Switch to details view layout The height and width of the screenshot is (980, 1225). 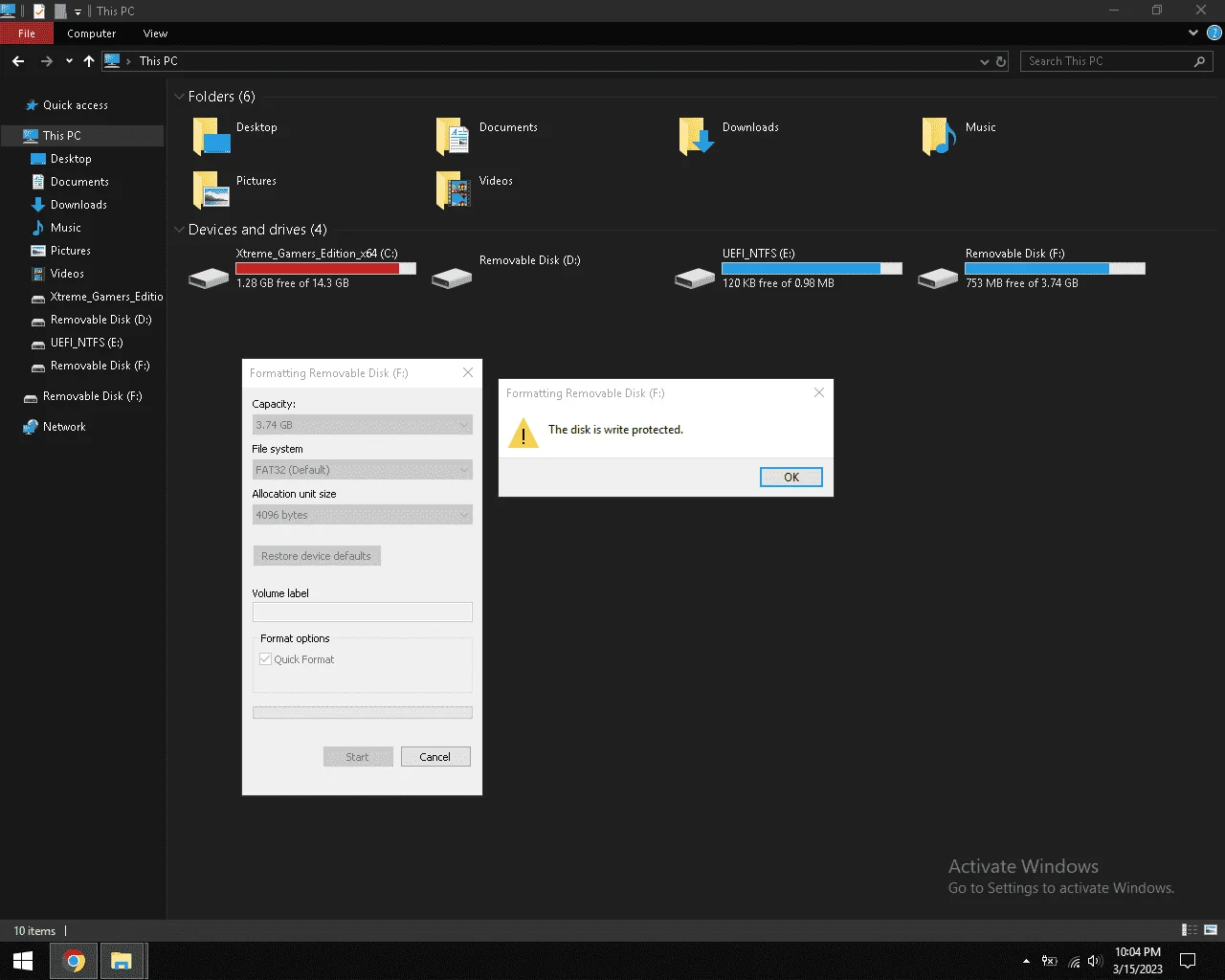[1190, 930]
